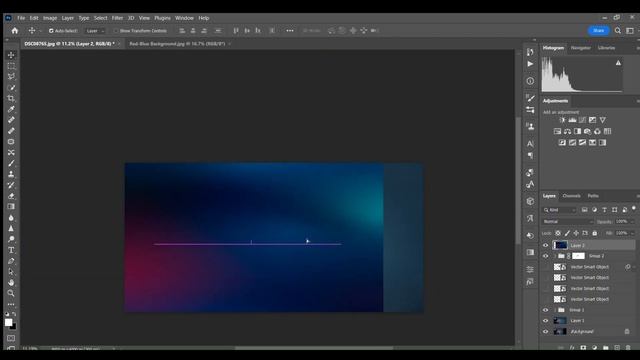
Task: Expand the Group 2 folder
Action: pos(556,256)
